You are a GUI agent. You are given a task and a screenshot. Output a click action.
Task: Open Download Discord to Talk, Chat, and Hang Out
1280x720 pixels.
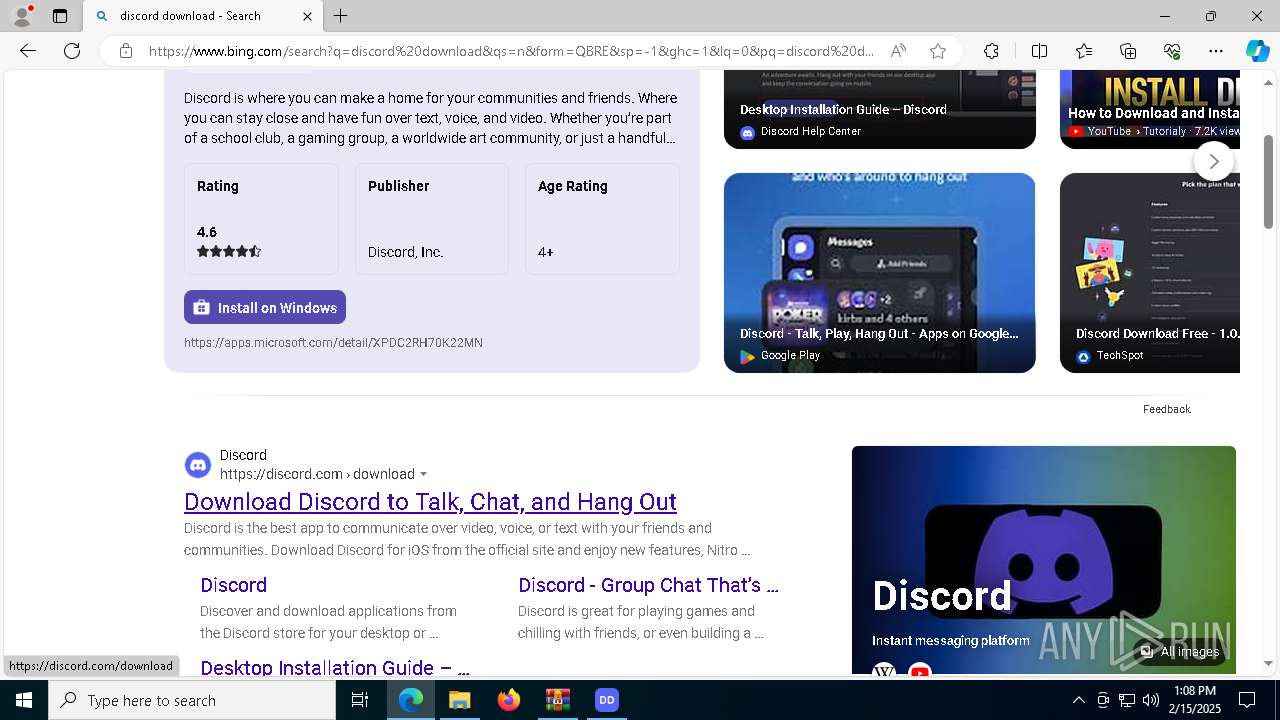[x=430, y=501]
